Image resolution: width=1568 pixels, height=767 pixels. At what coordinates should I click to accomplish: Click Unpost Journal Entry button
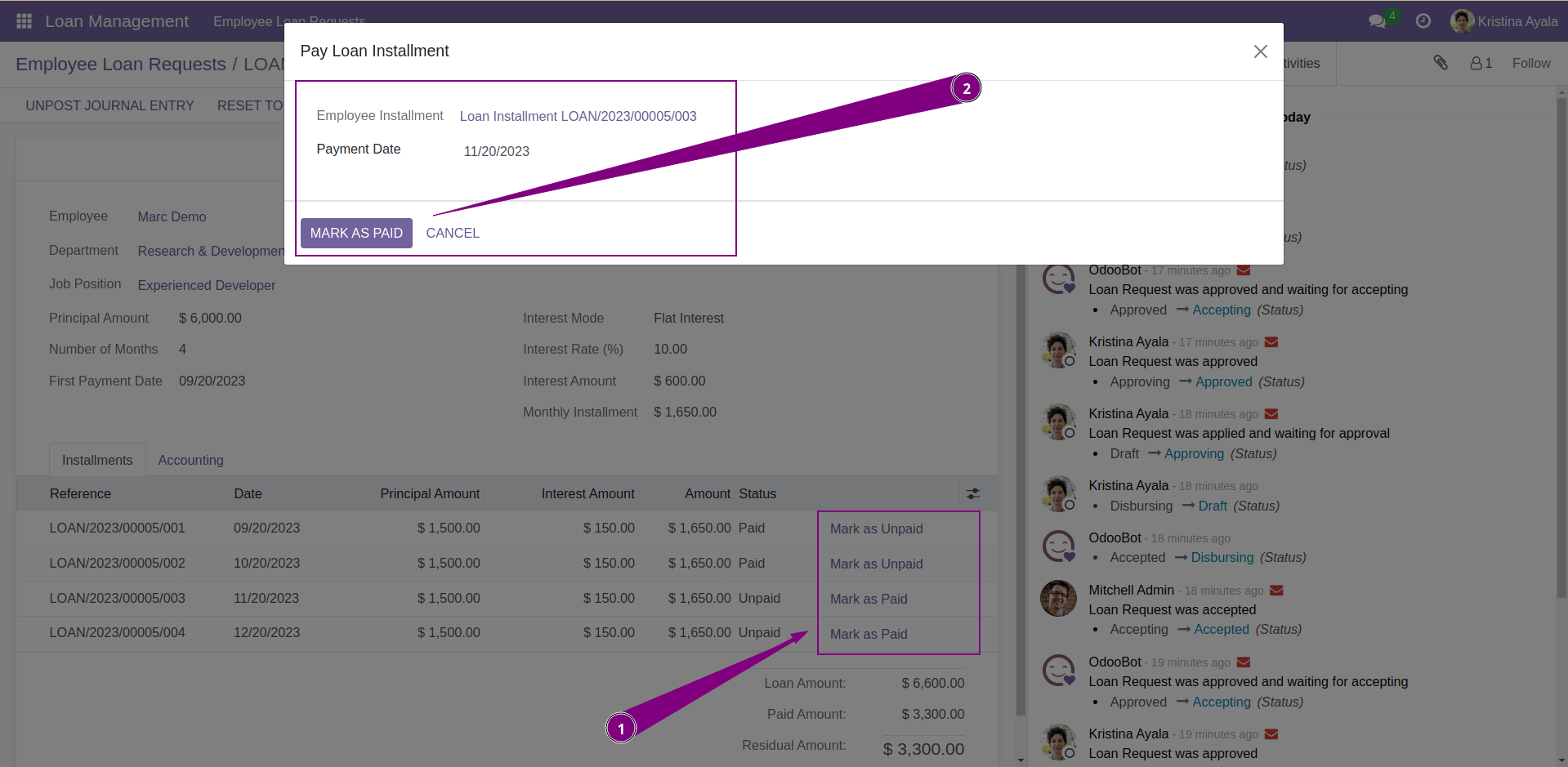click(109, 105)
